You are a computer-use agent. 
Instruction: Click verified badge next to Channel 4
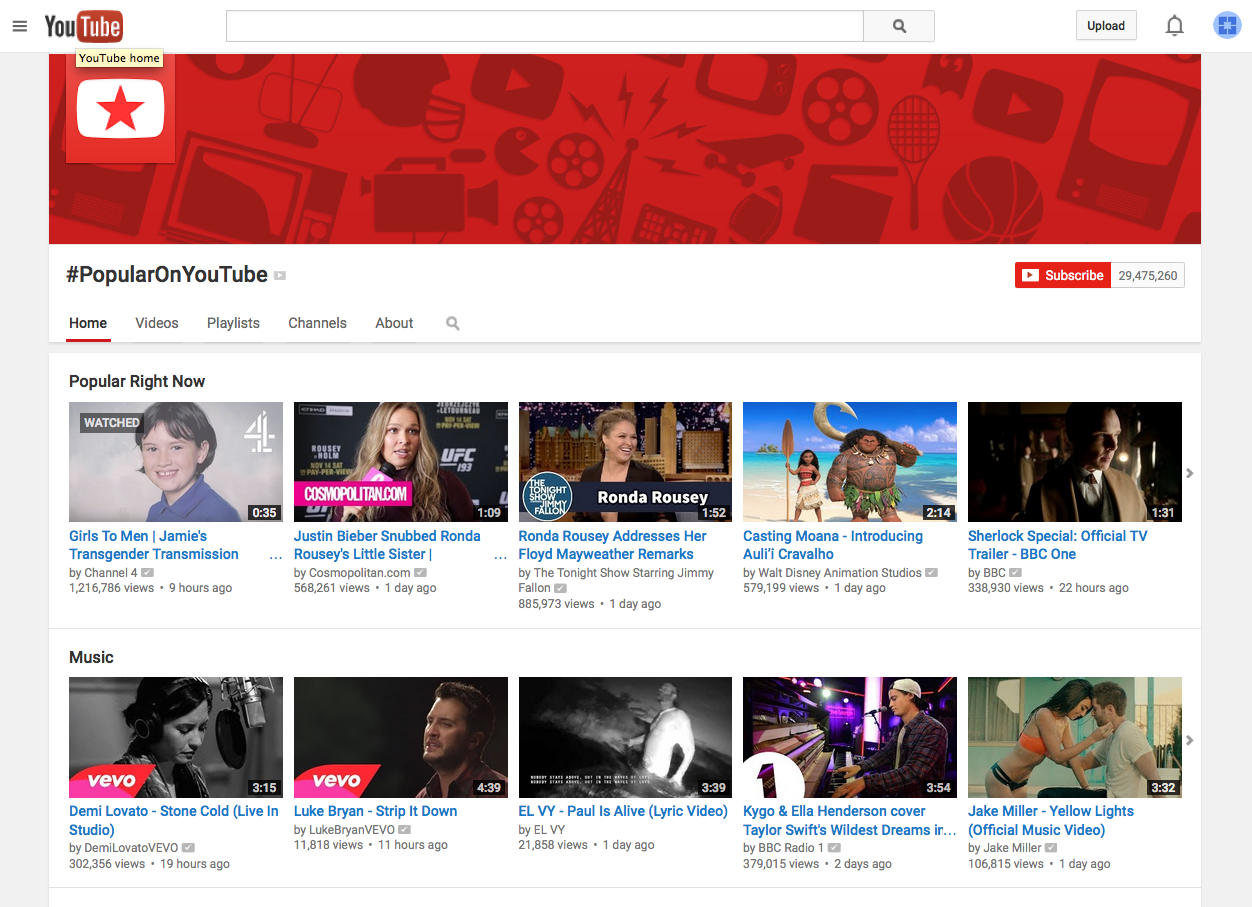tap(148, 573)
